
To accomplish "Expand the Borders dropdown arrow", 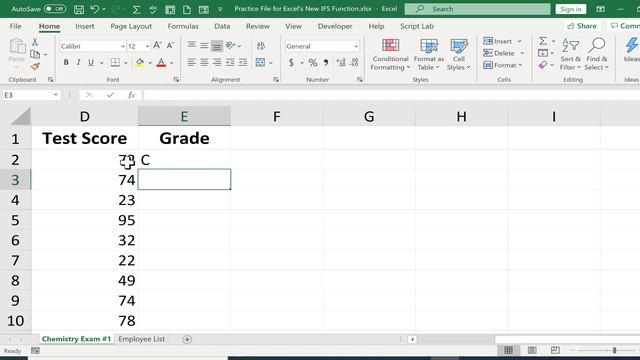I will 126,63.
